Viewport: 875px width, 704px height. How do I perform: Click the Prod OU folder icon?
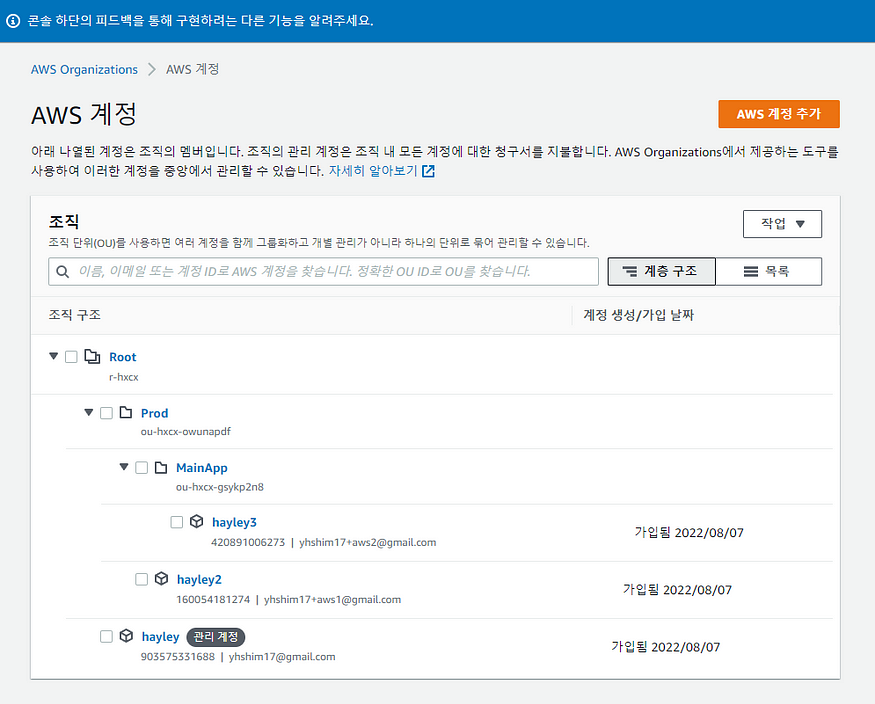(126, 413)
